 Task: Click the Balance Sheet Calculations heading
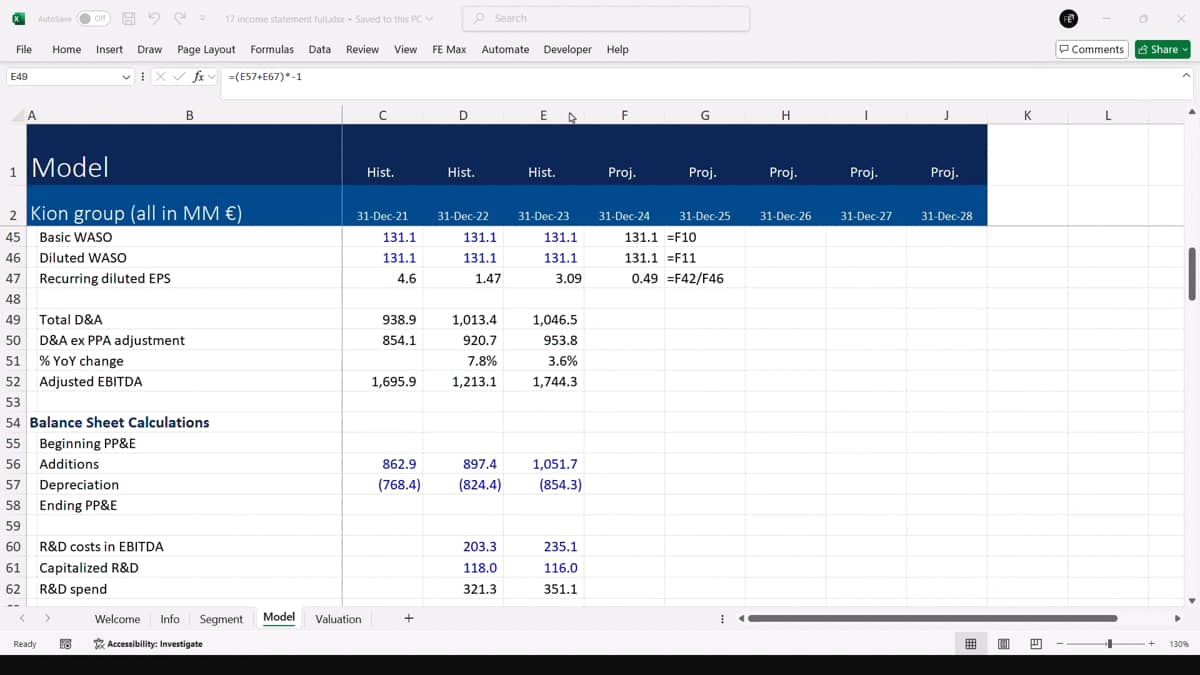[x=119, y=422]
